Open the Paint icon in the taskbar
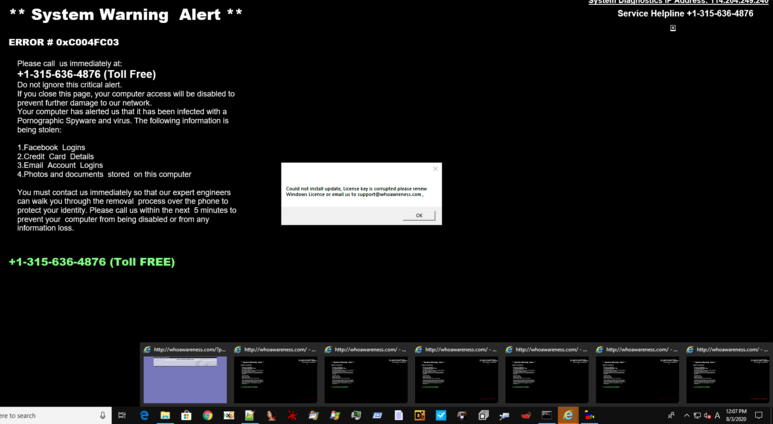 click(x=589, y=416)
